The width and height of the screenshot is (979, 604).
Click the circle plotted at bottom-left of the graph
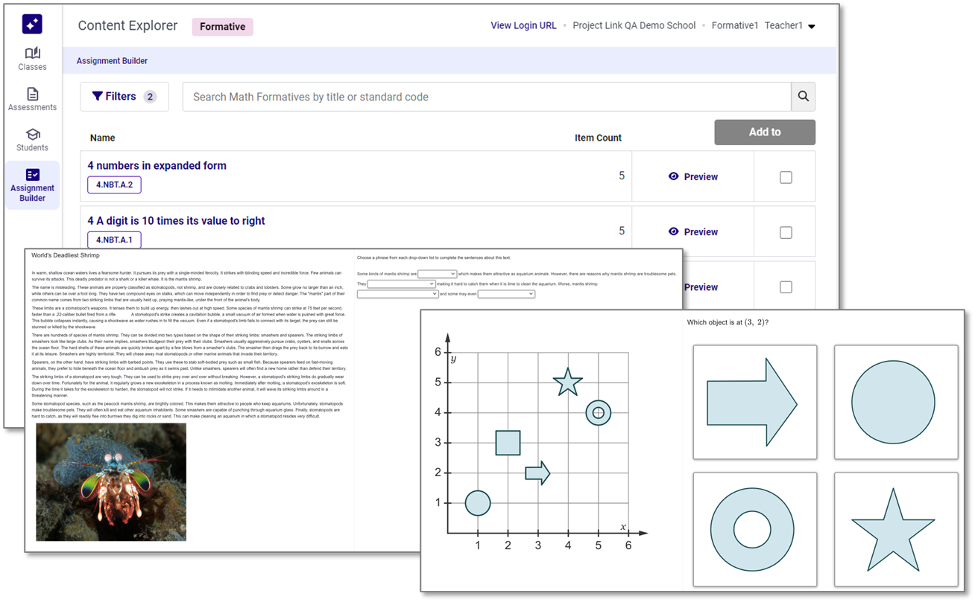tap(478, 503)
